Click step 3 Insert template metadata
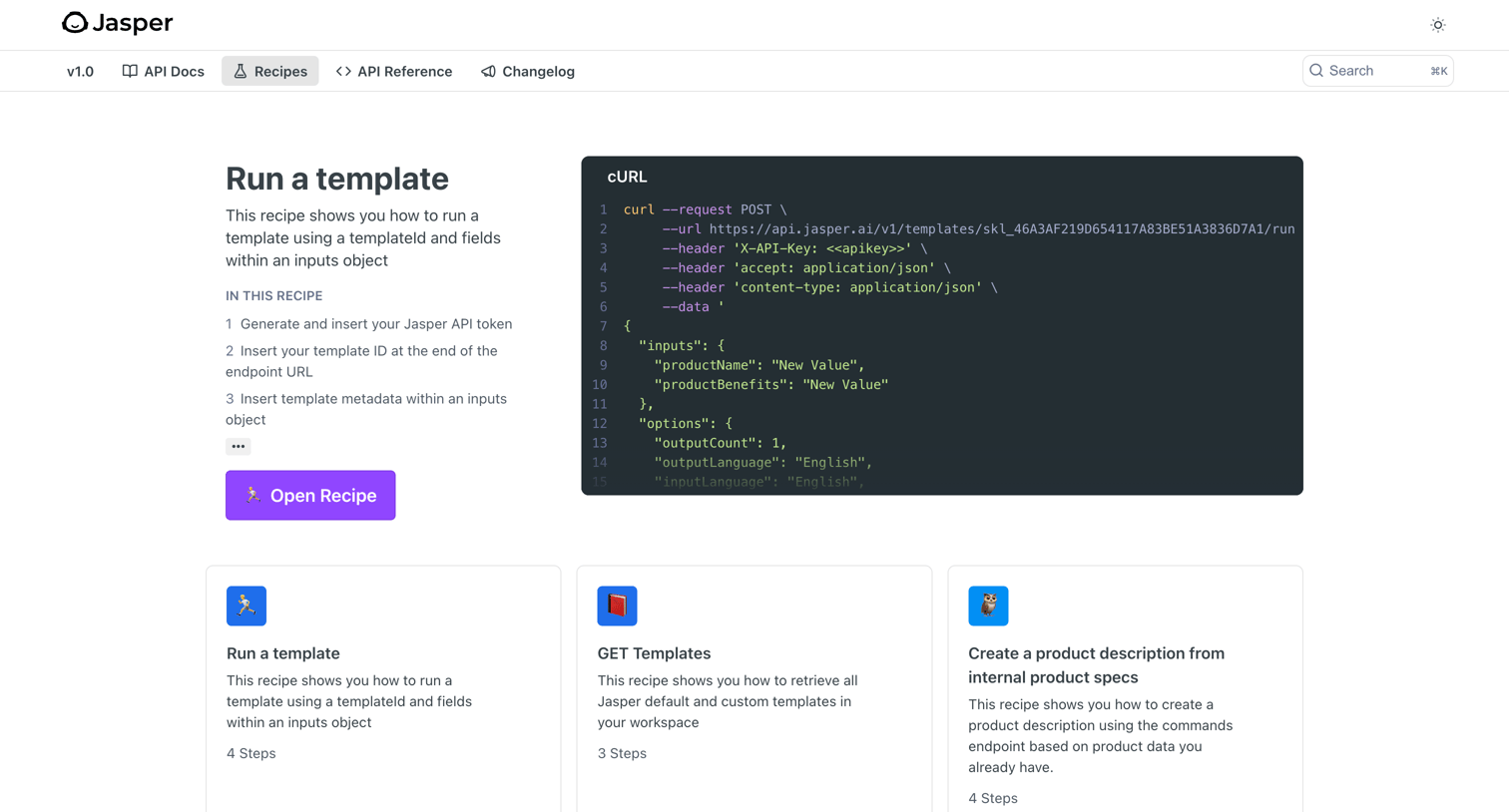The height and width of the screenshot is (812, 1509). pos(366,409)
